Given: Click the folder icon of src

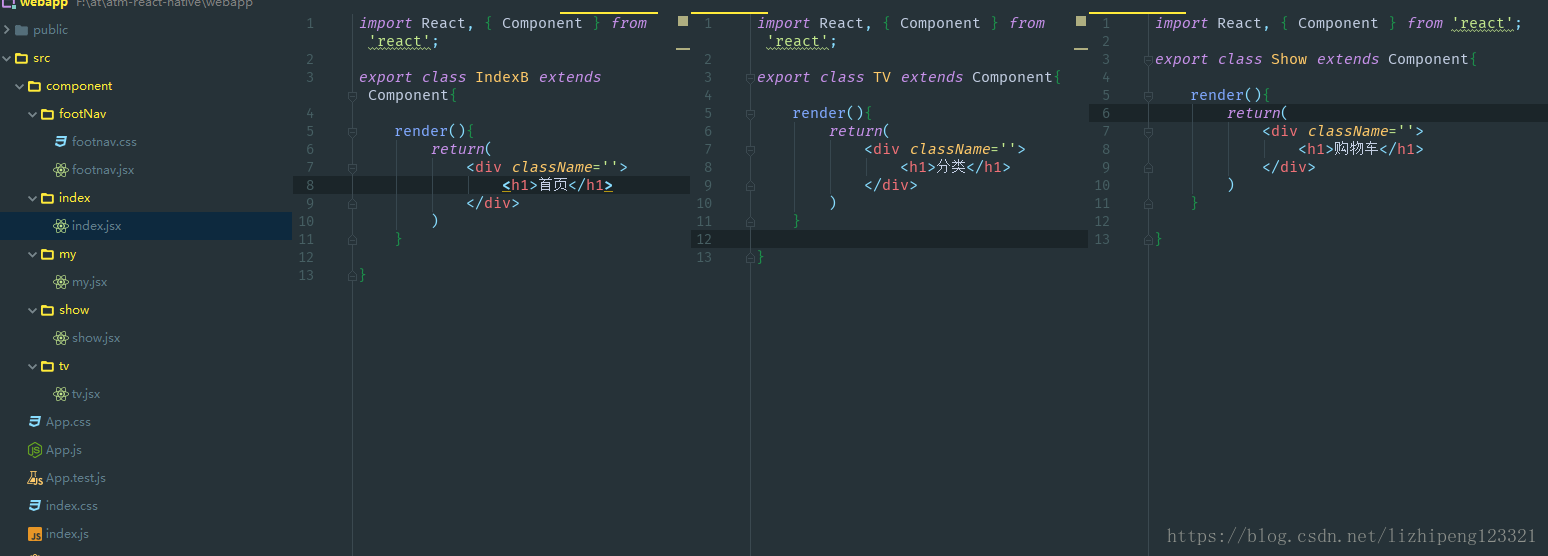Looking at the screenshot, I should click(22, 58).
